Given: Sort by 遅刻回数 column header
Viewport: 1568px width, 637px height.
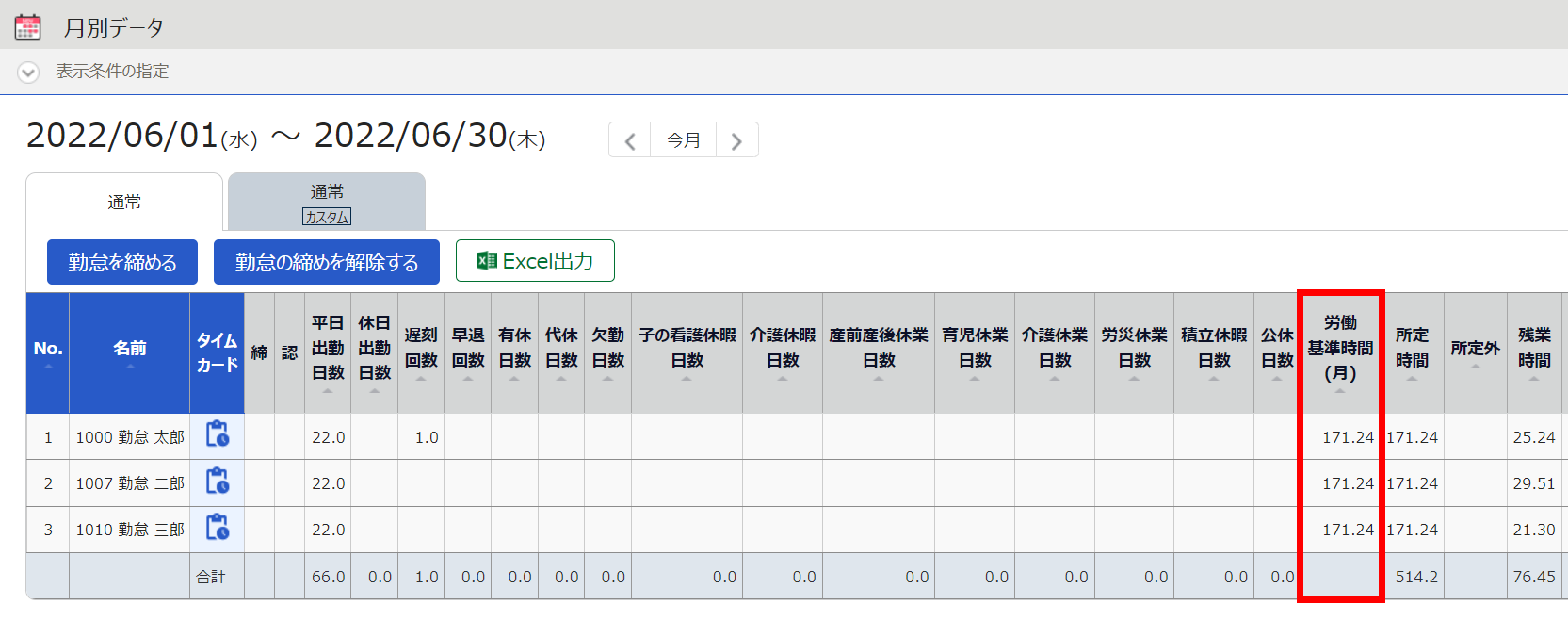Looking at the screenshot, I should click(x=421, y=351).
